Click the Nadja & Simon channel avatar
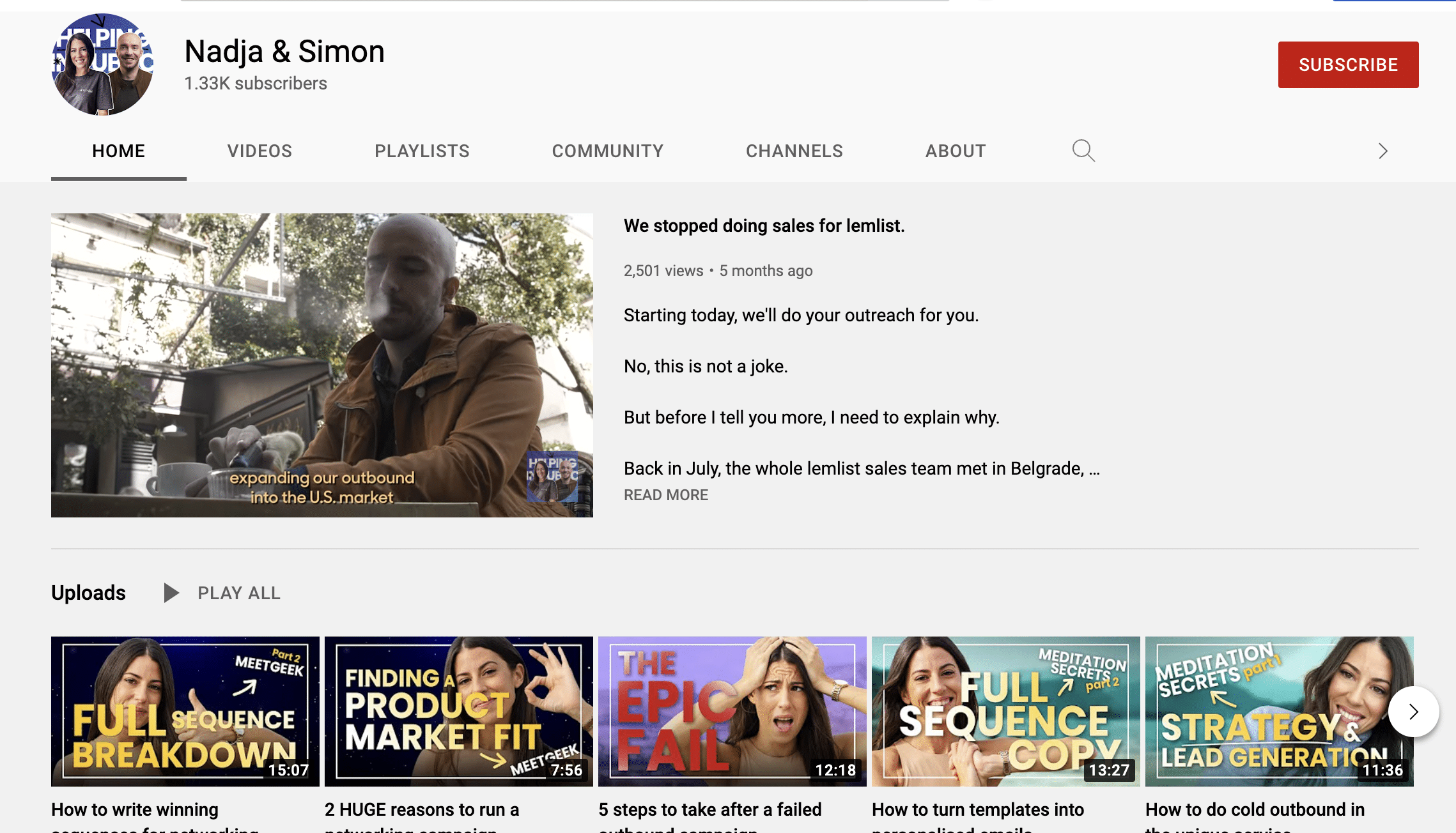1456x833 pixels. pos(102,65)
